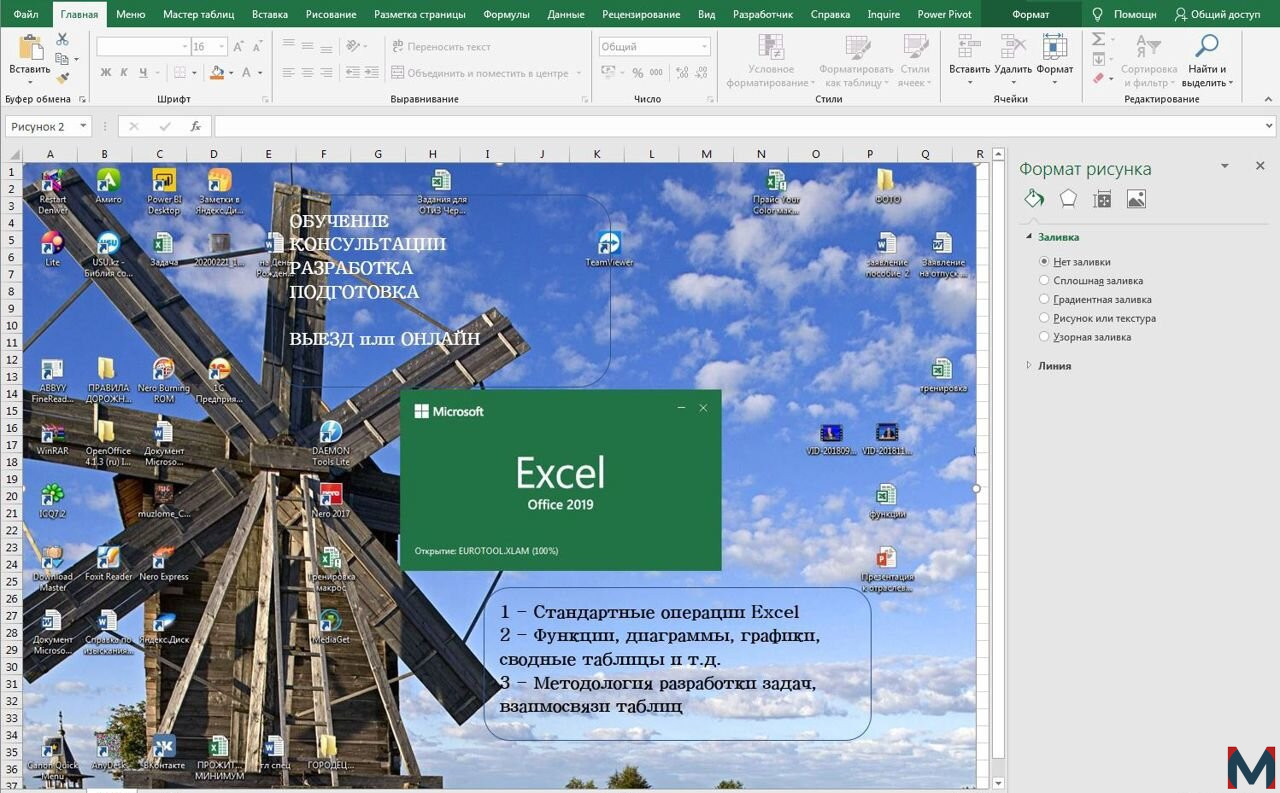Click the Fill down arrow icon
The height and width of the screenshot is (793, 1280).
click(1098, 59)
